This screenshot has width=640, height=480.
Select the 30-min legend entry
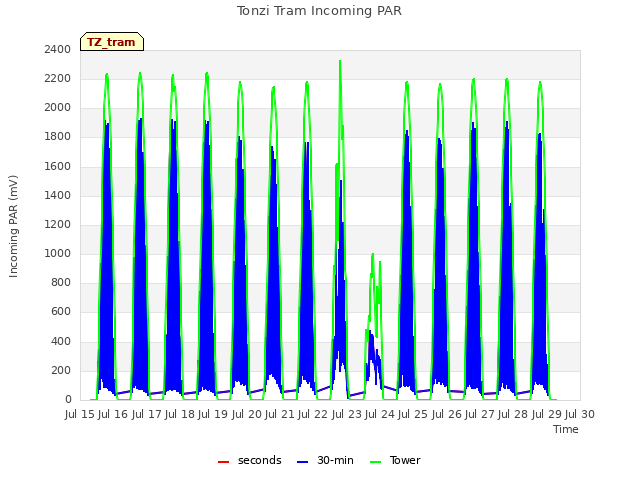pos(325,460)
